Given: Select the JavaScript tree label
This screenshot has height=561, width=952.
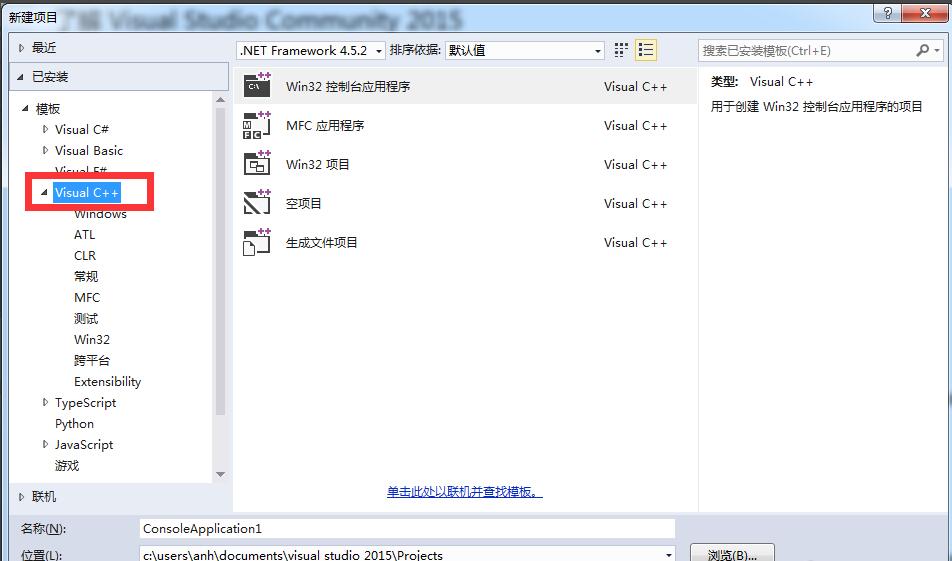Looking at the screenshot, I should [x=84, y=444].
